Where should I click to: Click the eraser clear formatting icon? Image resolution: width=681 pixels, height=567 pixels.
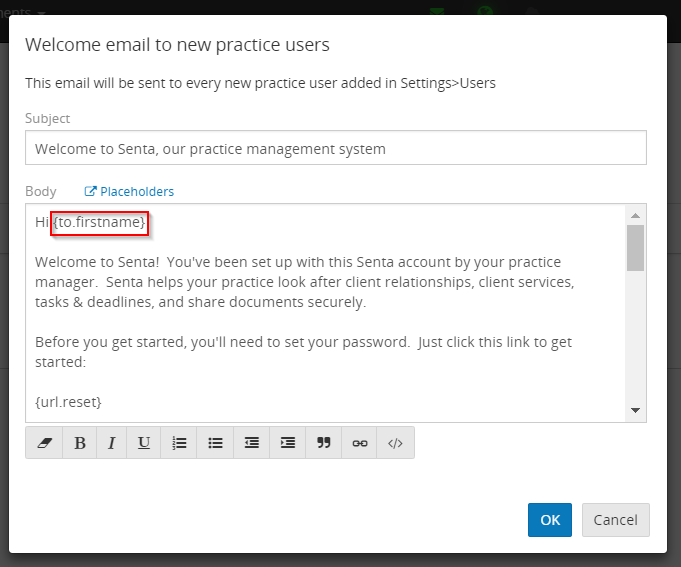tap(44, 443)
